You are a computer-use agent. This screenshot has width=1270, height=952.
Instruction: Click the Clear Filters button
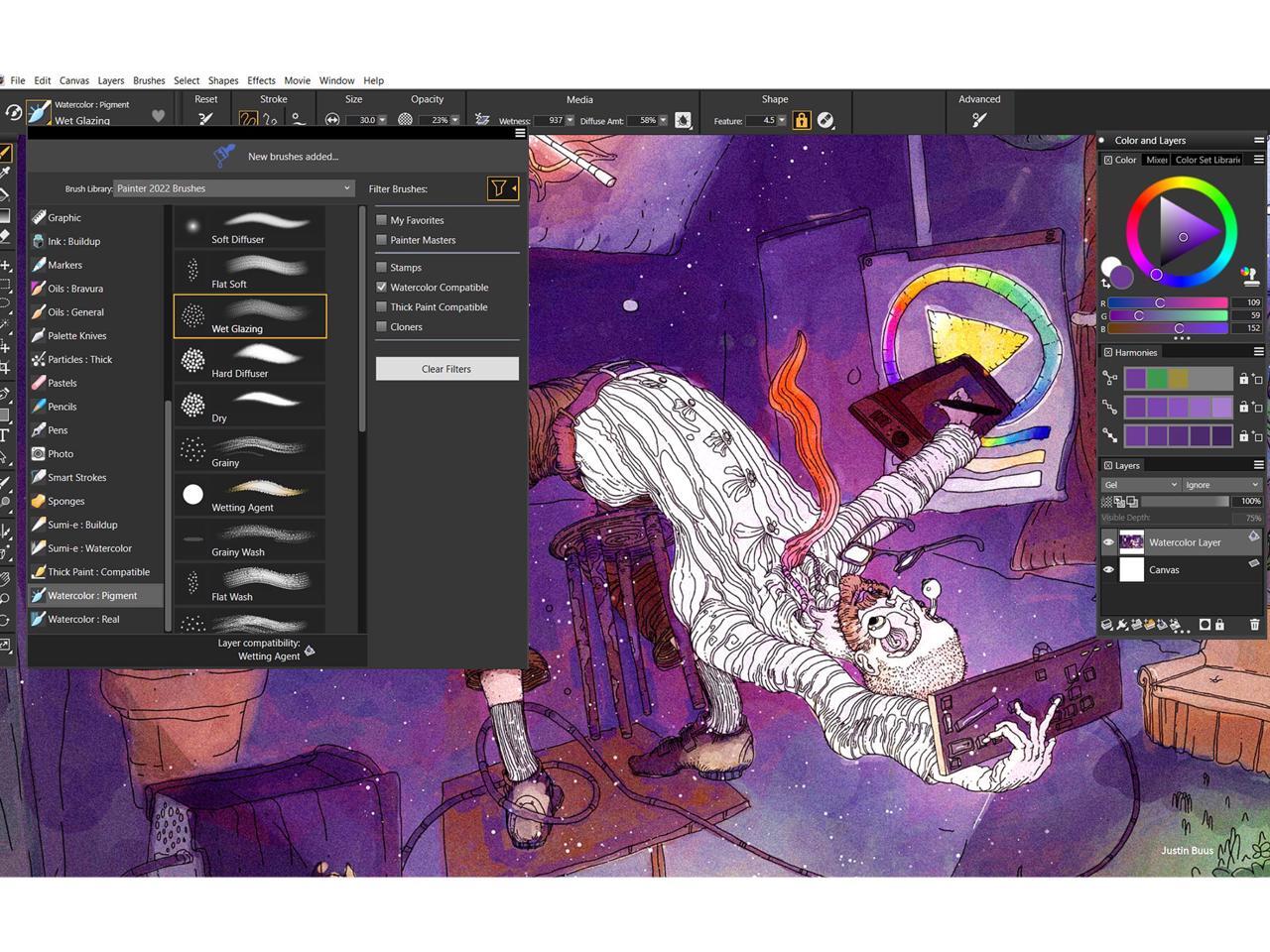[446, 369]
